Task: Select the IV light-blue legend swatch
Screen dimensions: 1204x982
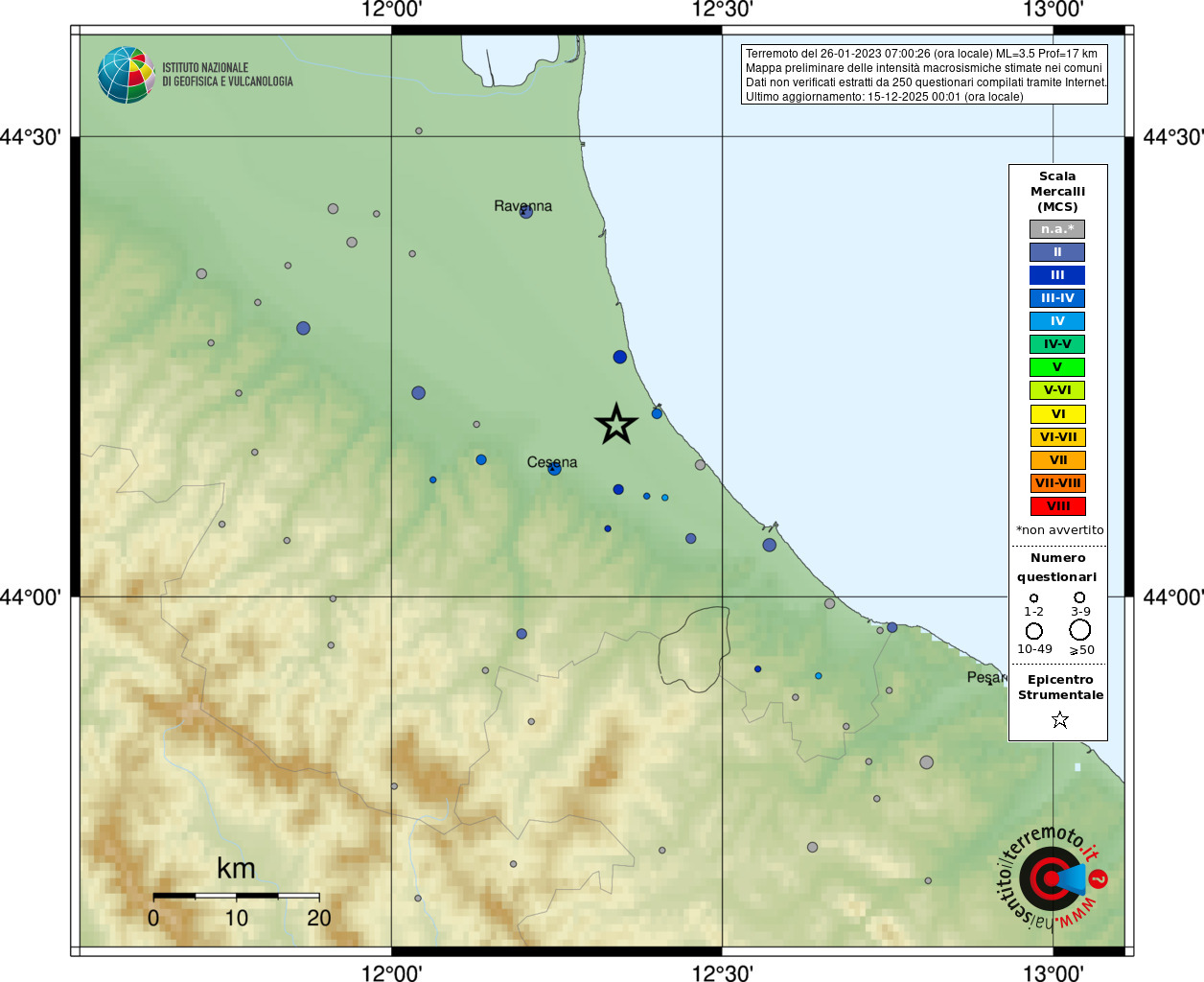Action: point(1057,321)
